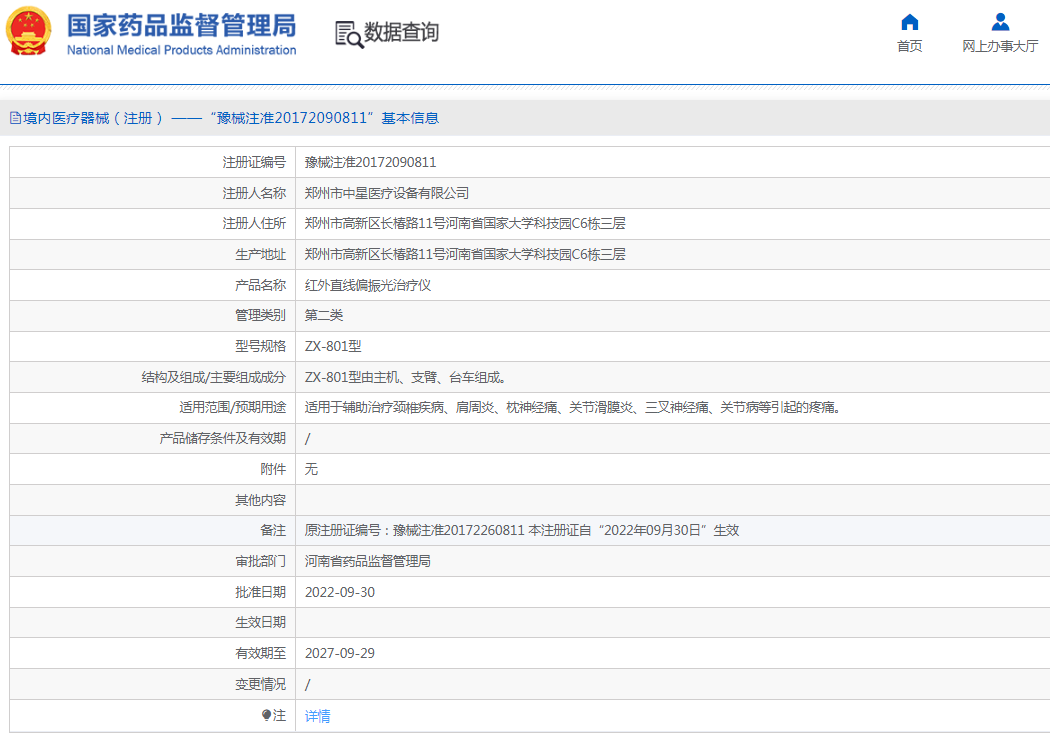Click the 第二类 management category value
Screen dimensions: 1050x737
[x=323, y=315]
